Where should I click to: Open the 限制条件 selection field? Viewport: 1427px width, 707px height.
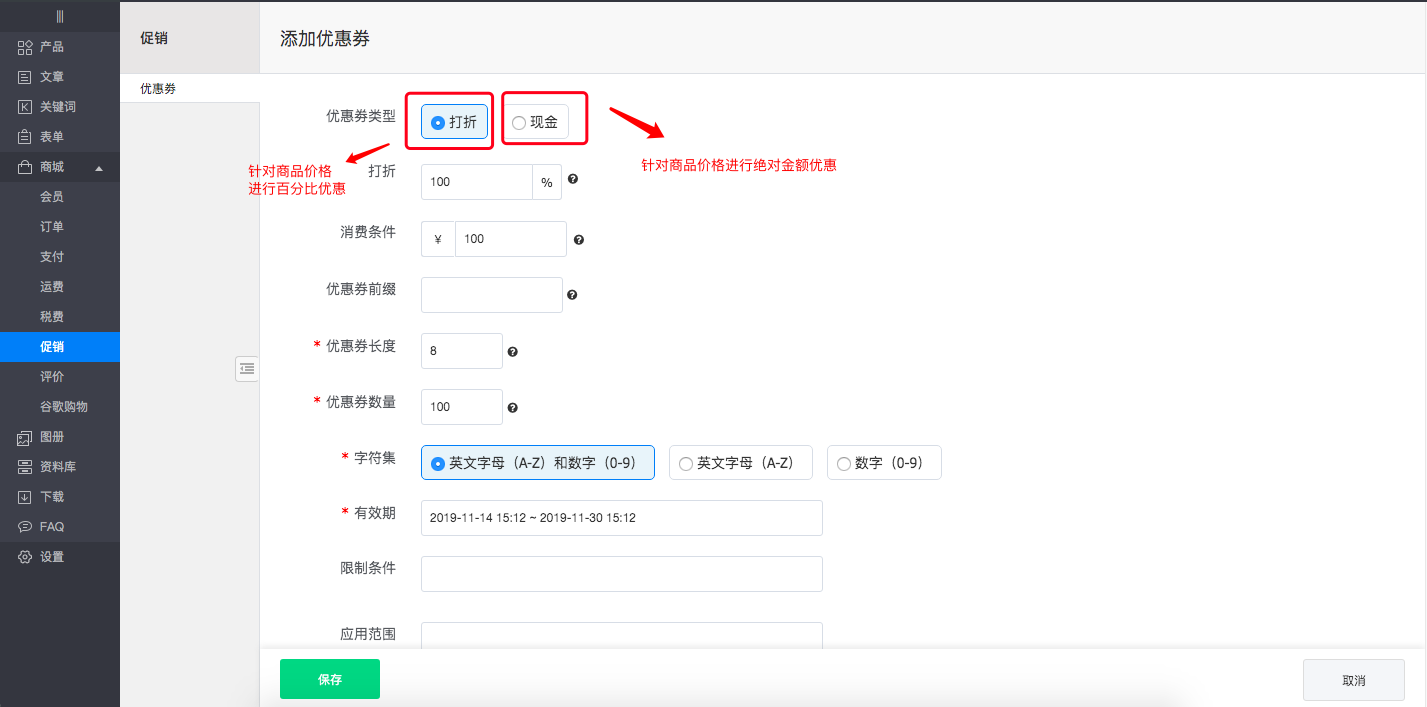point(621,574)
